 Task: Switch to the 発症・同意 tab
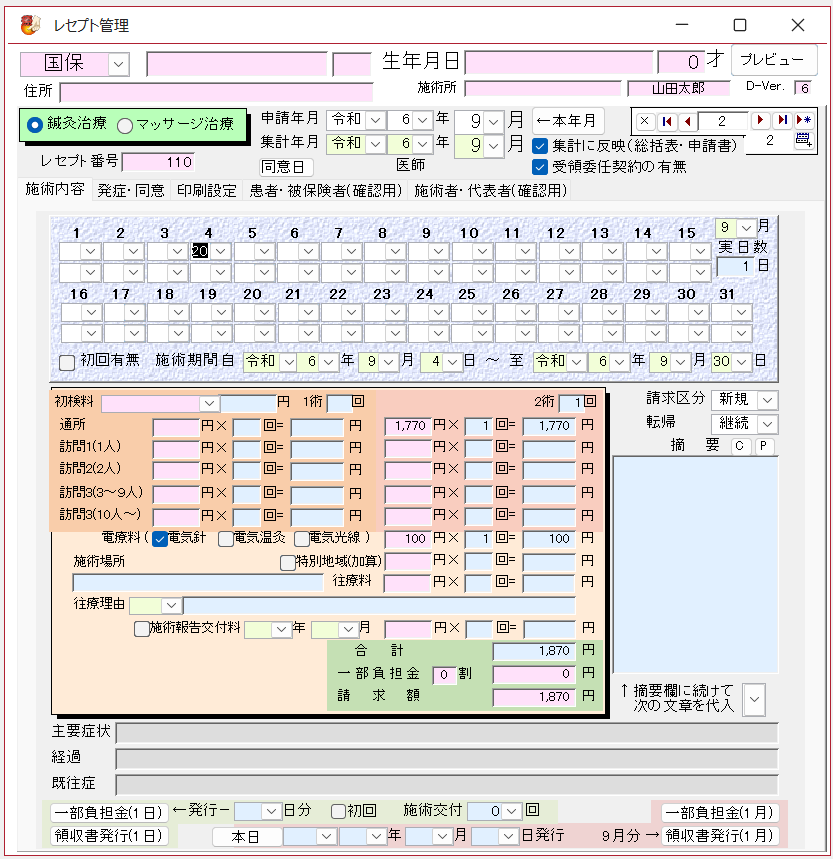coord(131,190)
